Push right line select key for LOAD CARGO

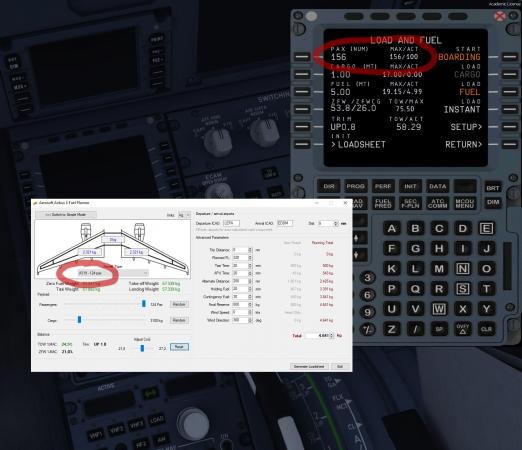510,74
